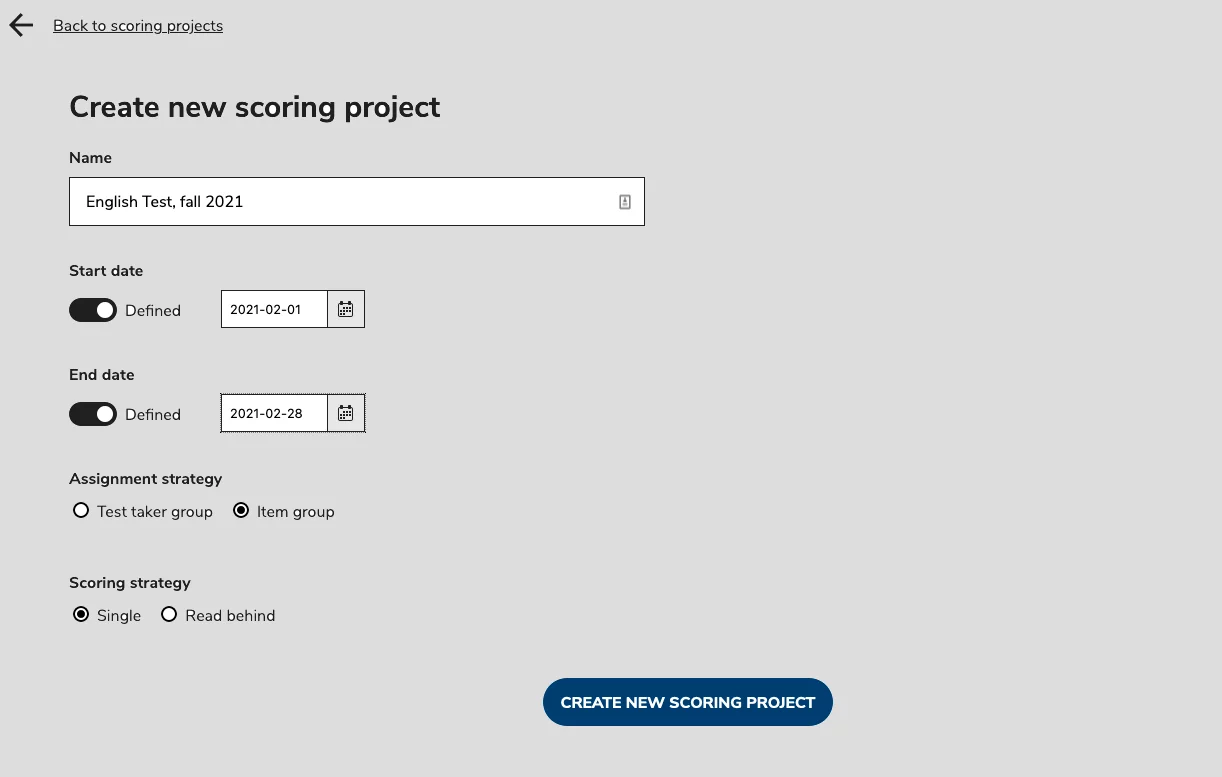1222x777 pixels.
Task: Select the Item group radio button
Action: [241, 510]
